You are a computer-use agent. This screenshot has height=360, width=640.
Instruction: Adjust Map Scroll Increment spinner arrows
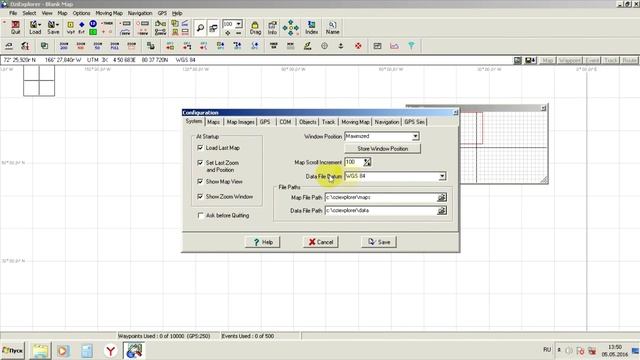[x=367, y=162]
